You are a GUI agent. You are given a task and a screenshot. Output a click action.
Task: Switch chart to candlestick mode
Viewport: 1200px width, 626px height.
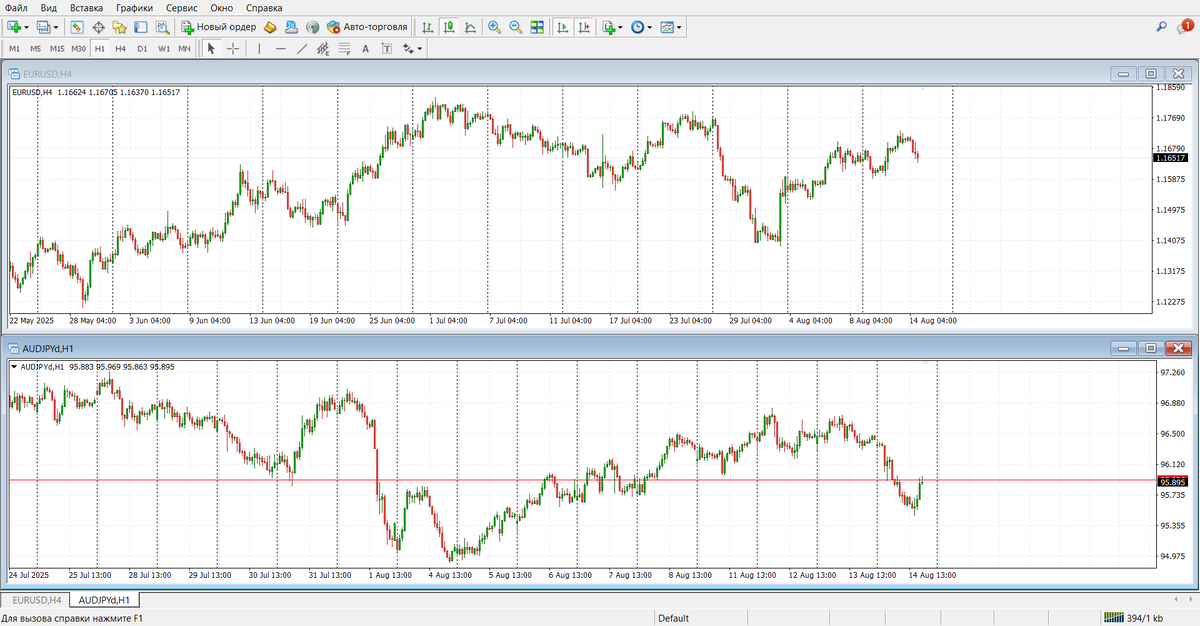click(449, 27)
